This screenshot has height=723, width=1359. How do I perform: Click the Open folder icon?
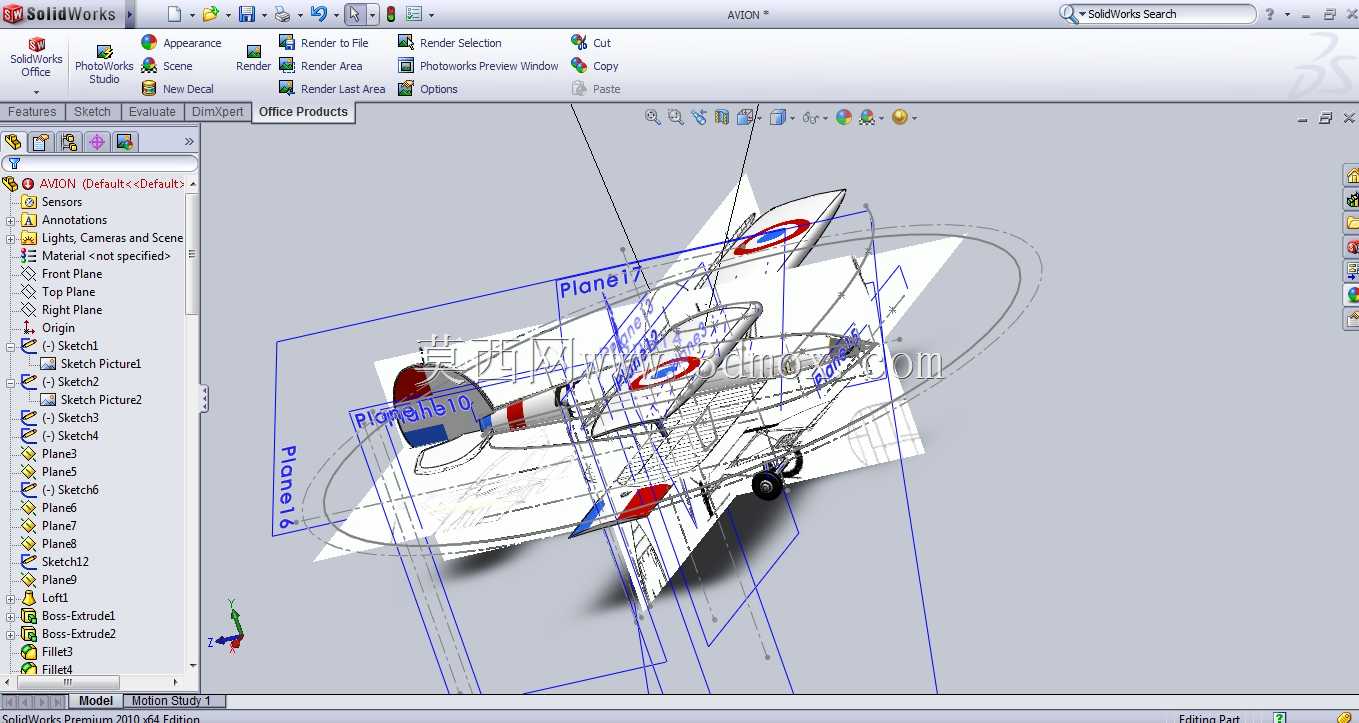tap(210, 14)
